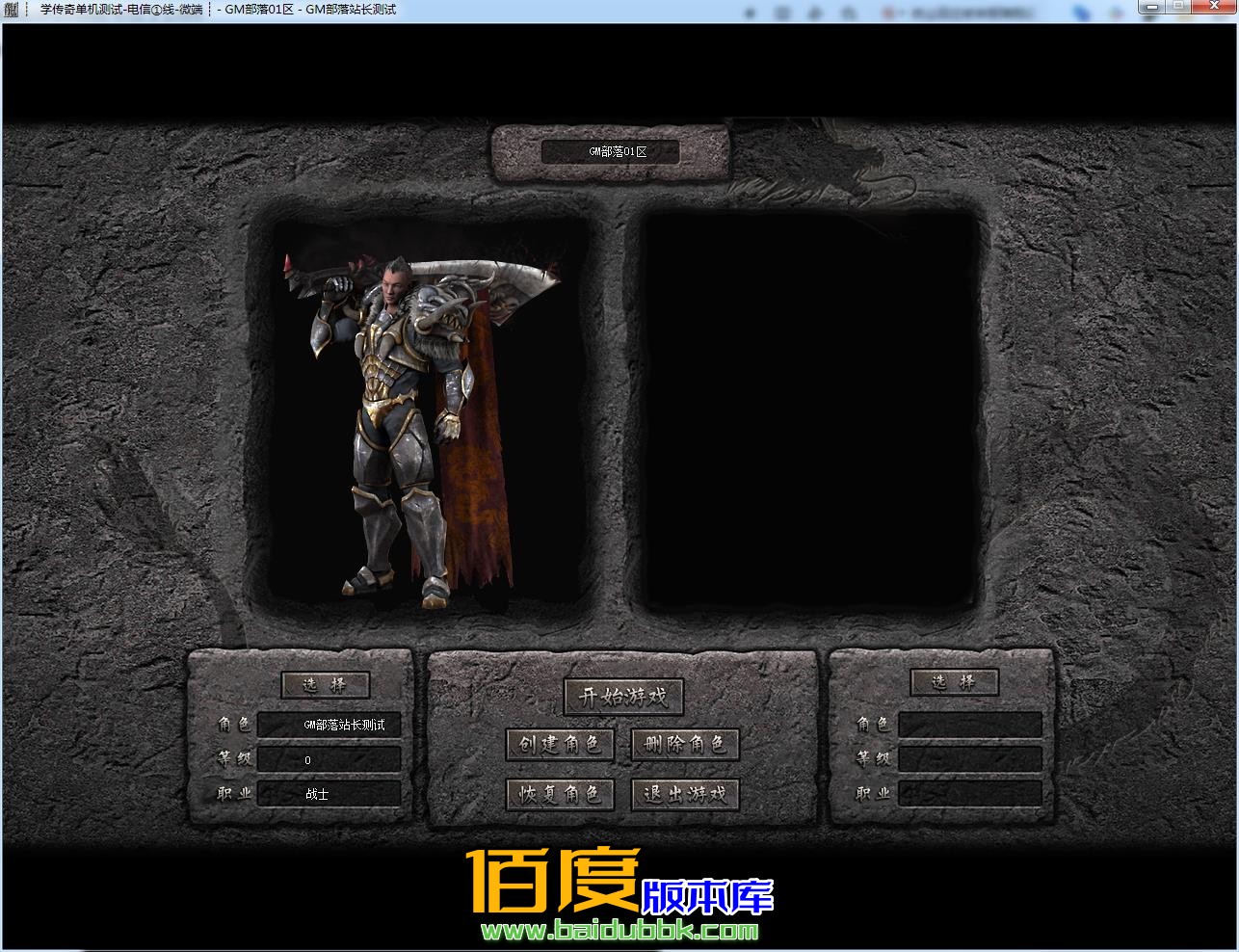1239x952 pixels.
Task: Click the game app icon in title bar
Action: coord(12,10)
